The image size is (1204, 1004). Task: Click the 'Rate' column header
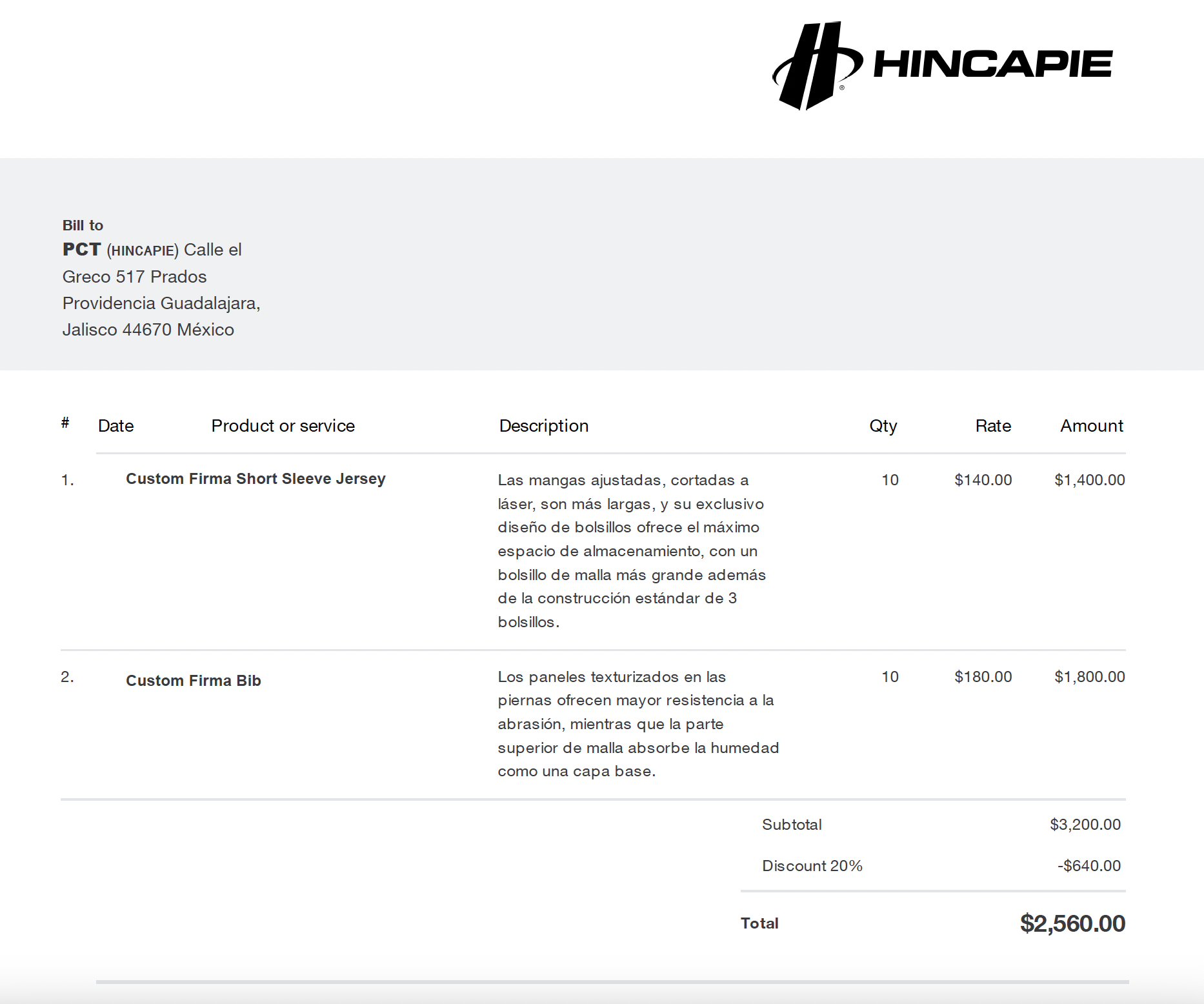pos(993,426)
